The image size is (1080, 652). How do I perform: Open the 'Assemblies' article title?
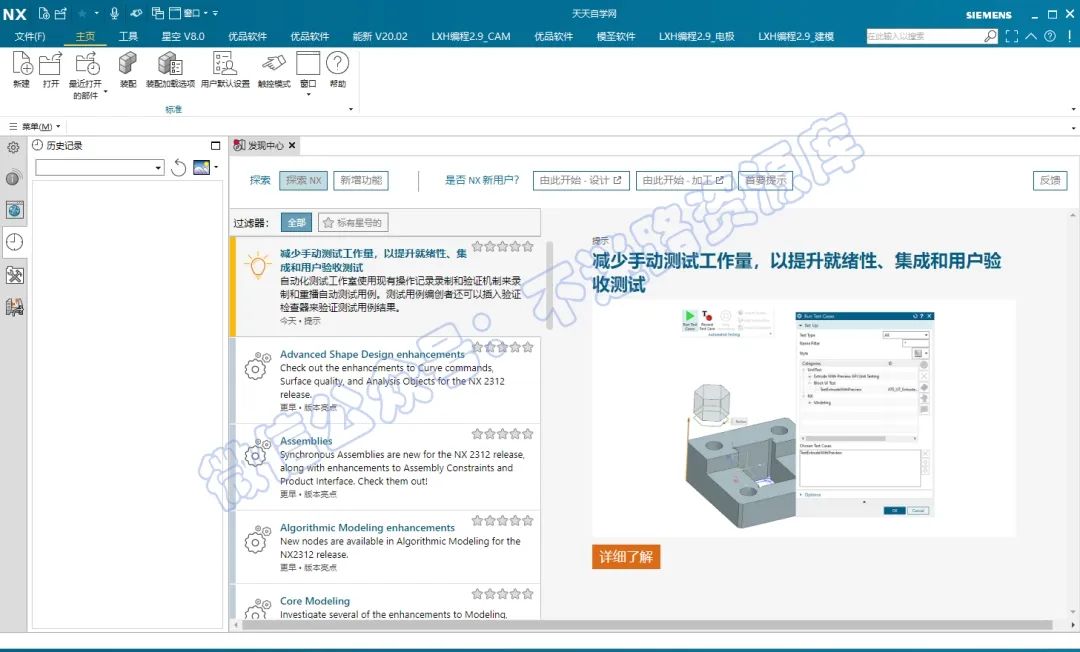click(306, 441)
